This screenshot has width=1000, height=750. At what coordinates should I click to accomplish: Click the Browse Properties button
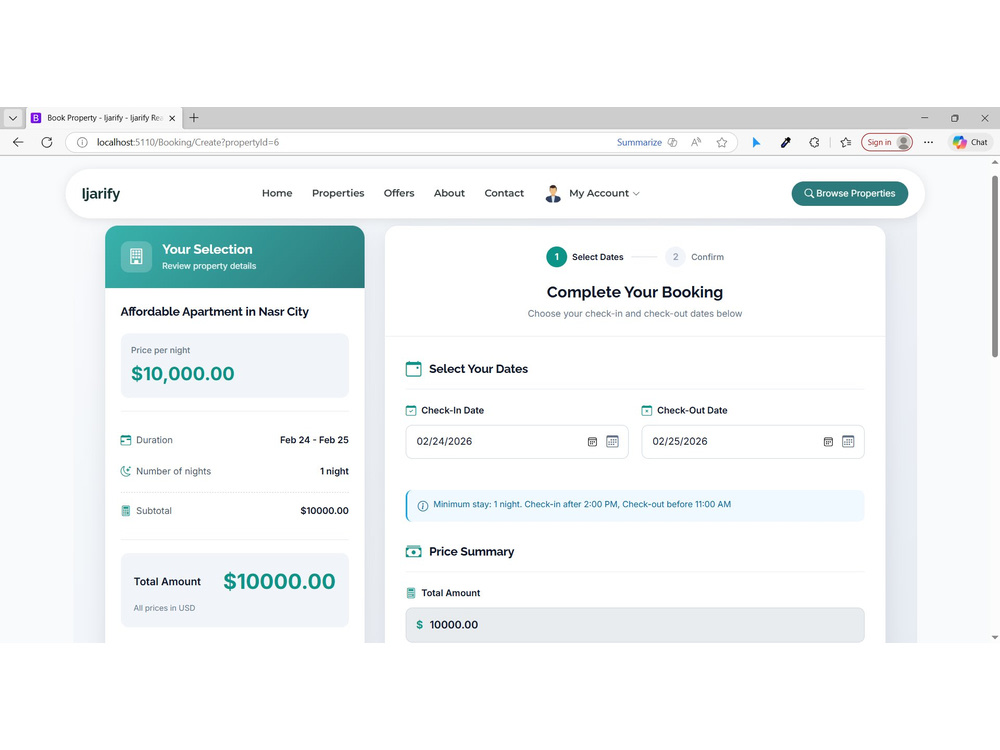tap(849, 193)
